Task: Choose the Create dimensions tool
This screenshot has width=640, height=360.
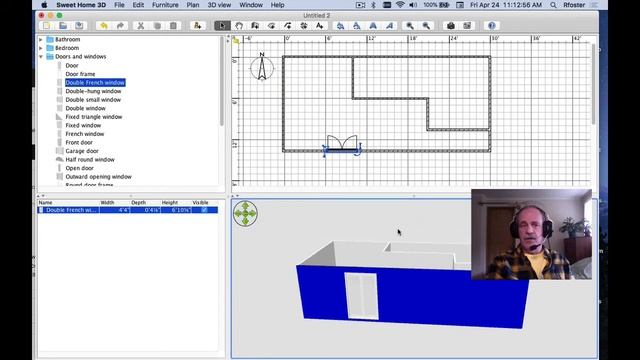Action: 304,26
